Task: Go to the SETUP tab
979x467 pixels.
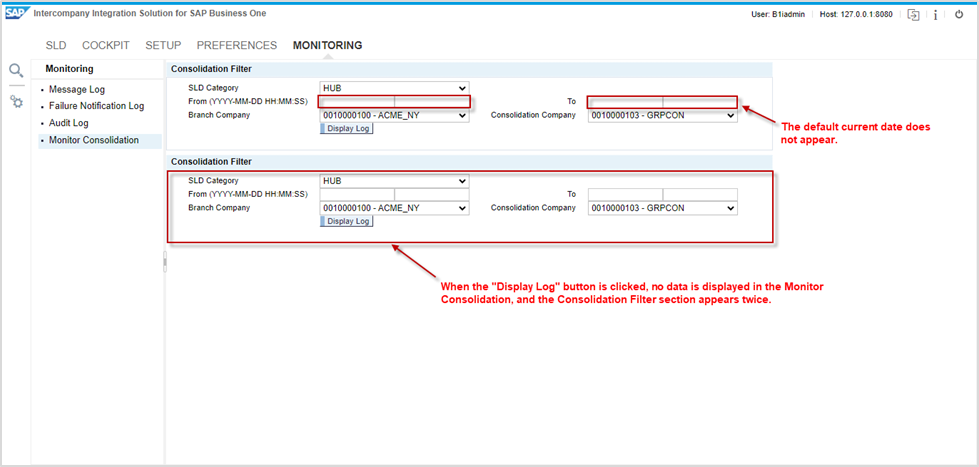Action: [x=163, y=45]
